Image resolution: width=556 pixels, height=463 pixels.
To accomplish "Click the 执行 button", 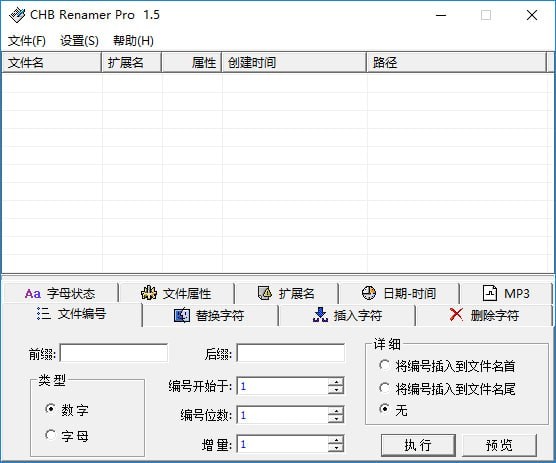I will [x=418, y=445].
